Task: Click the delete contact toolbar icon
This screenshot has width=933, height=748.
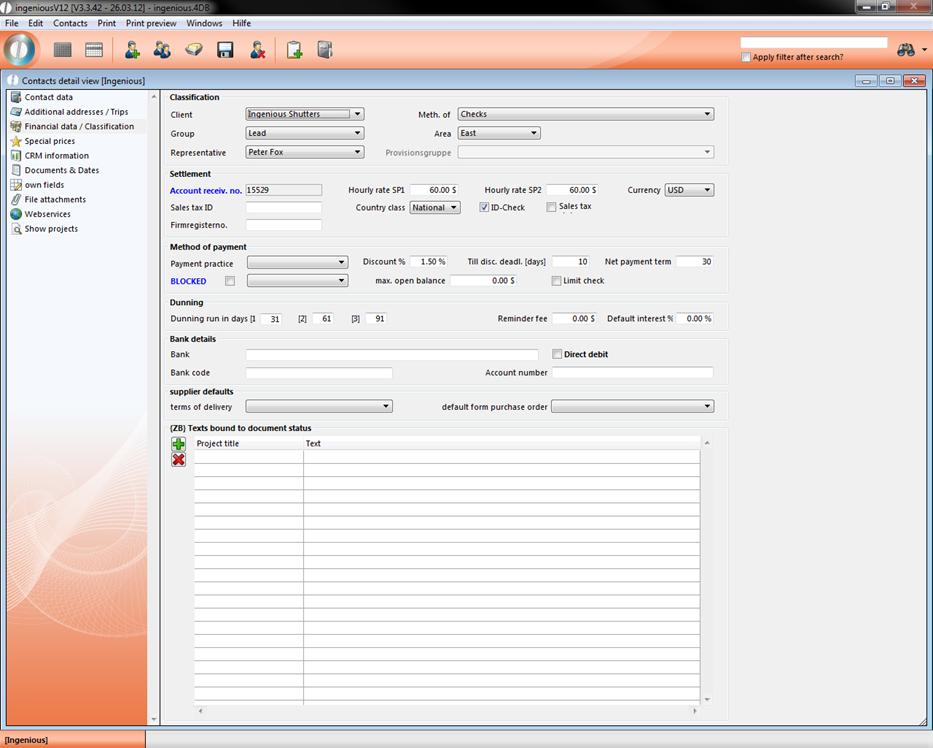Action: 257,50
